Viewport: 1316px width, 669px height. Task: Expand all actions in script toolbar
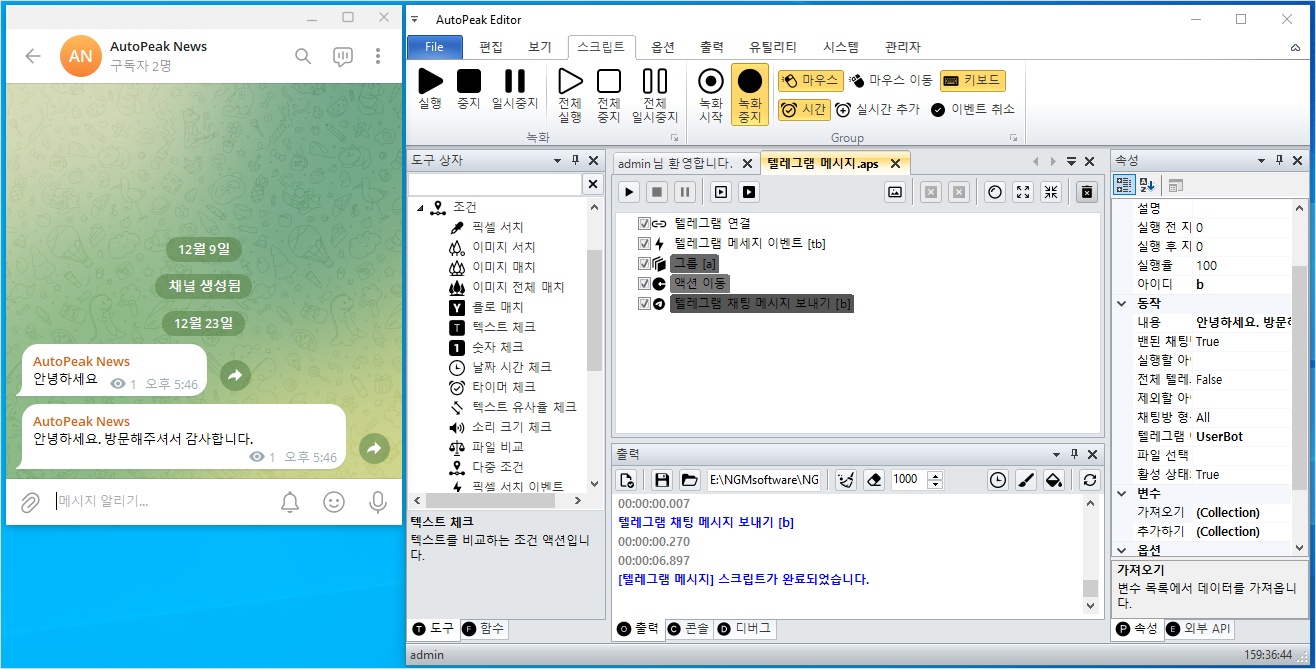[1022, 192]
